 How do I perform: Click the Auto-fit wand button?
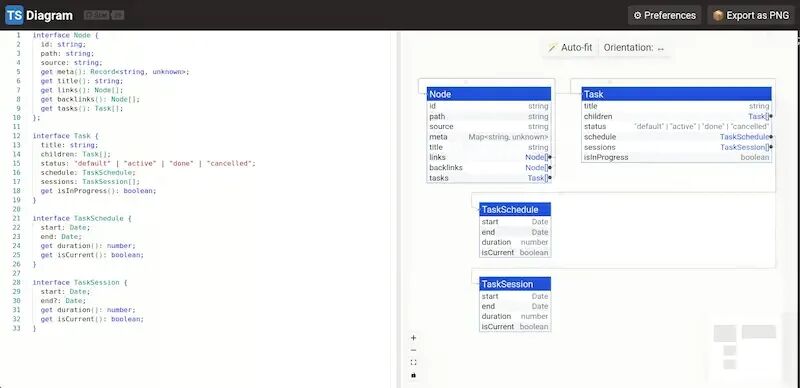[570, 47]
